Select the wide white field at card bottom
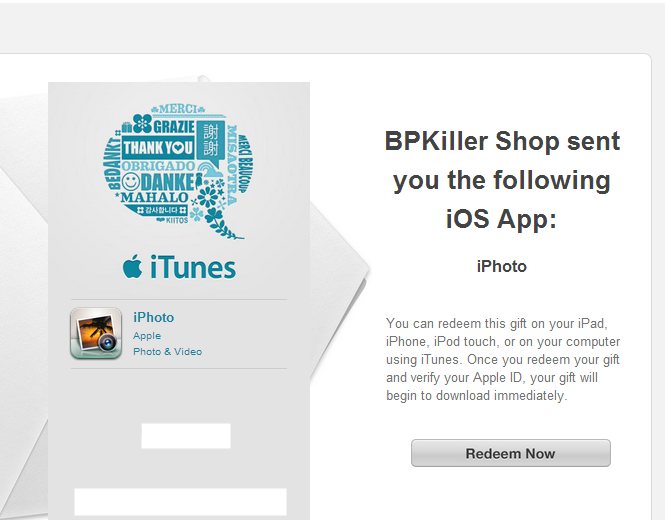The height and width of the screenshot is (520, 665). tap(180, 502)
